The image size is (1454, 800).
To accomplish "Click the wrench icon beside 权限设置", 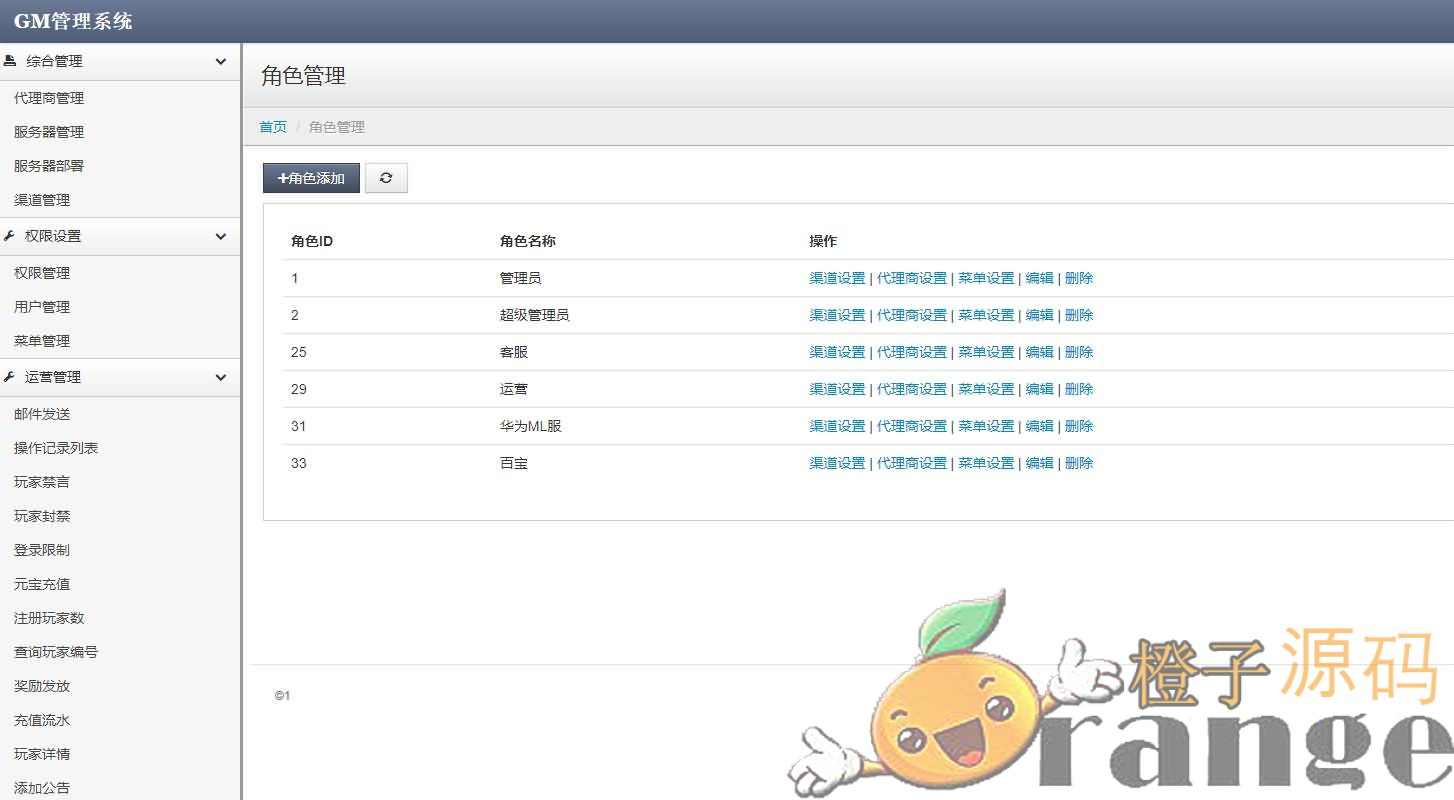I will 10,236.
